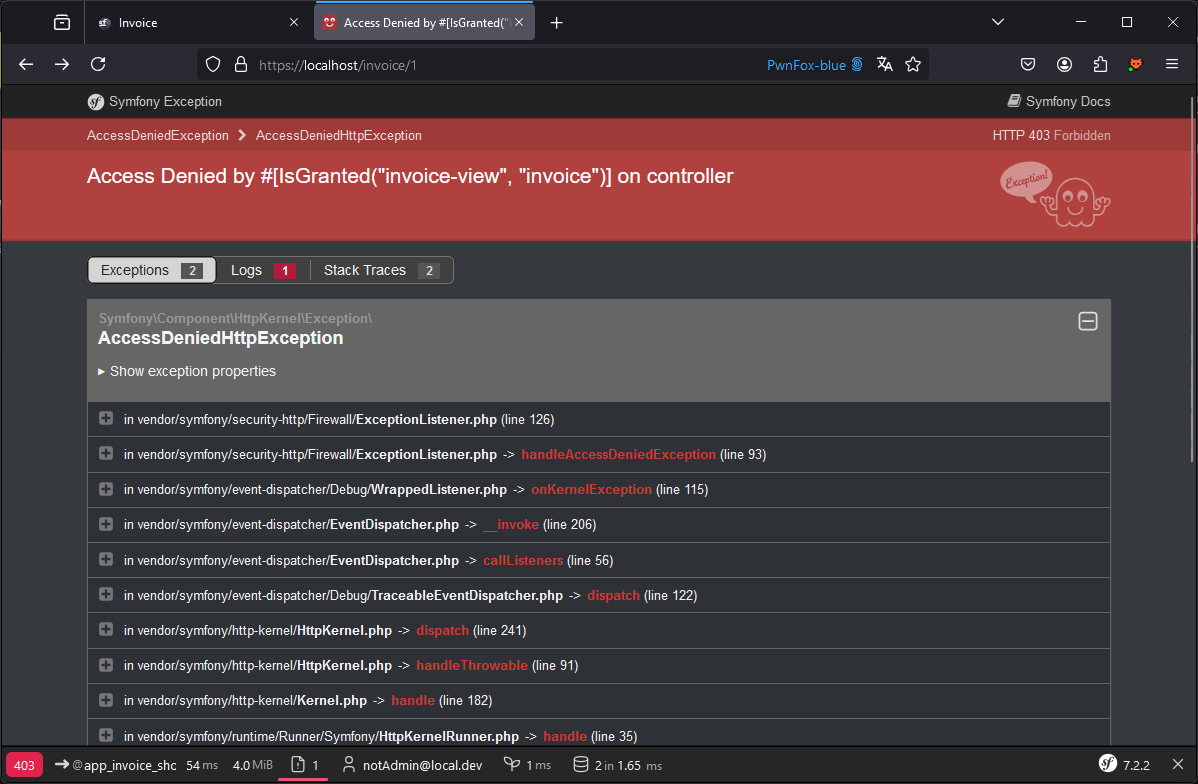Expand the HttpKernel.php handleThrowable trace
The image size is (1198, 784).
coord(106,665)
